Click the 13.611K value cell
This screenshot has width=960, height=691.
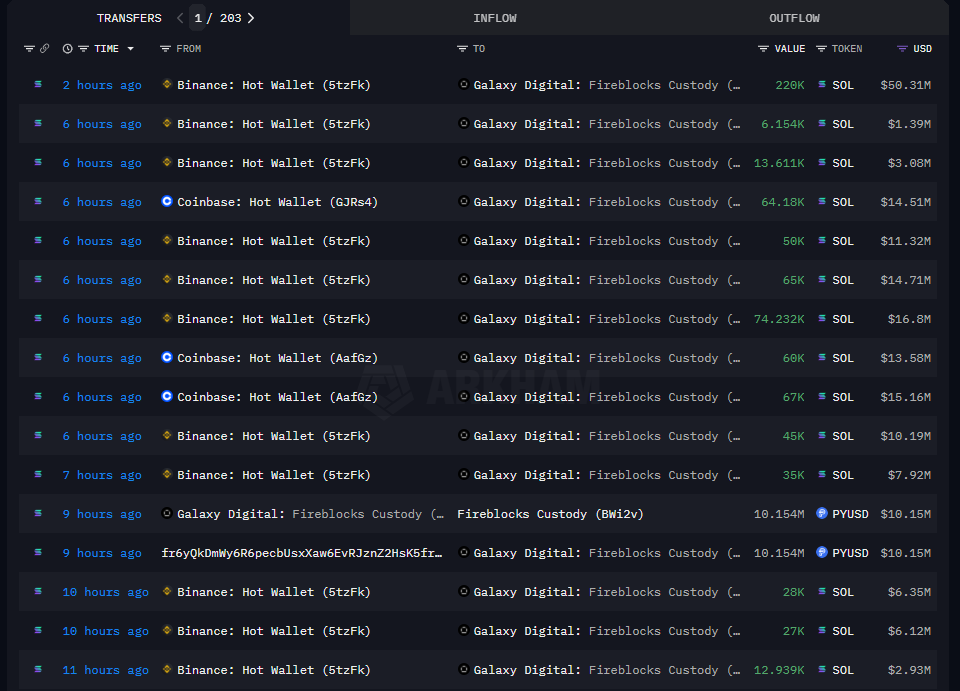pos(779,163)
